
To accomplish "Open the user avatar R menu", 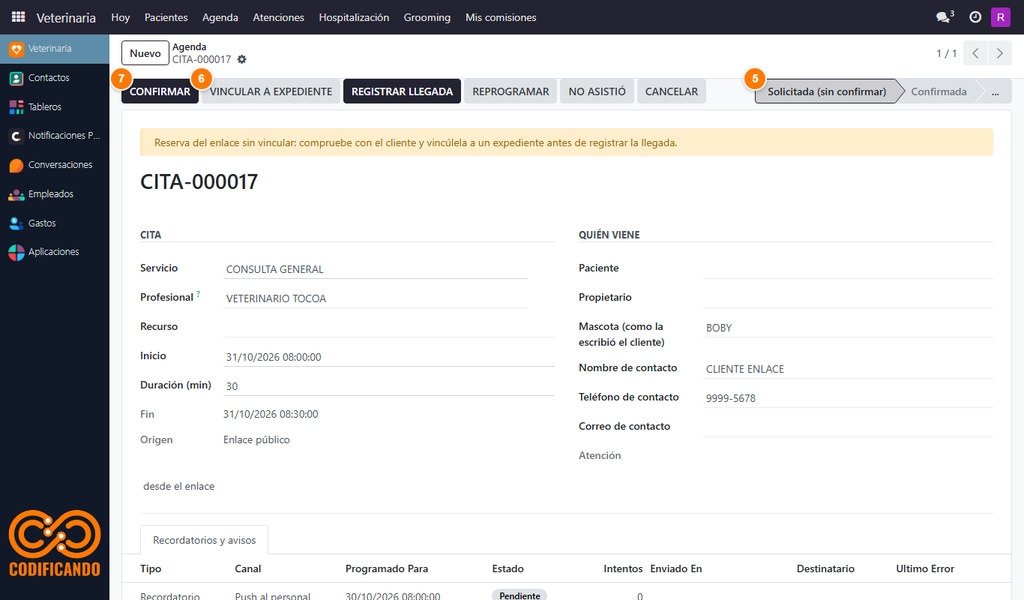I will [x=1000, y=17].
